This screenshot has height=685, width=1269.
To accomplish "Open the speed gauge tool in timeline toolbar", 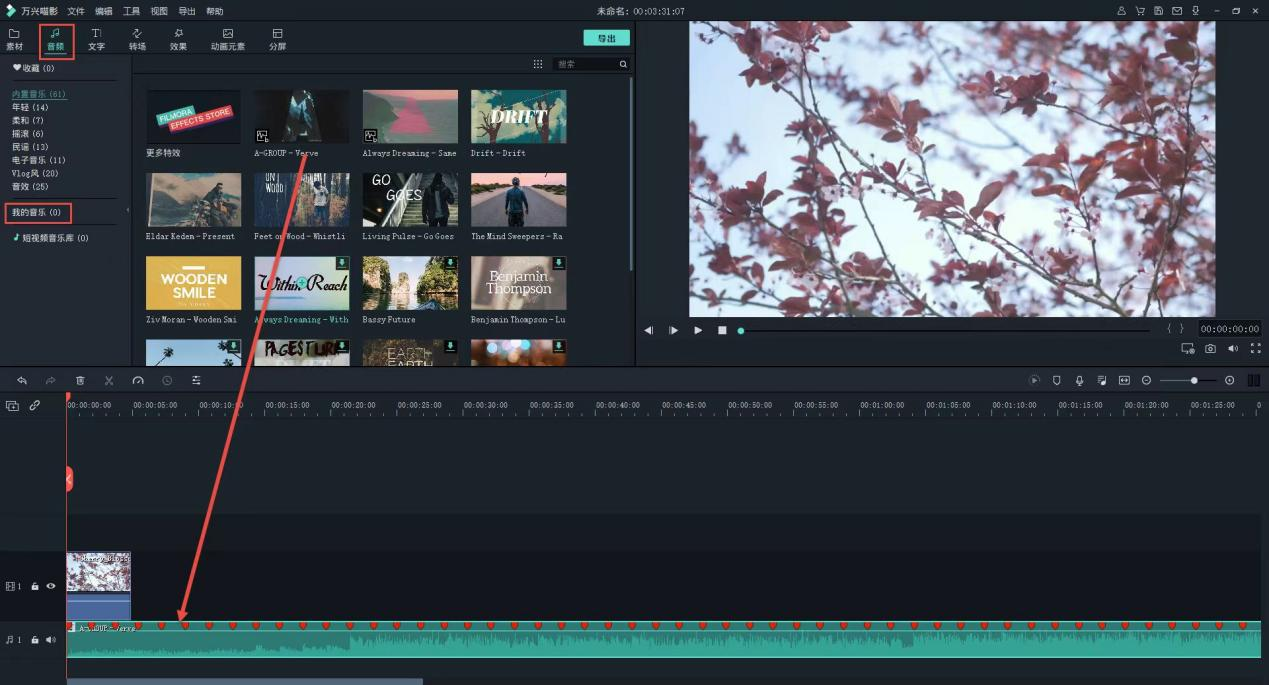I will [x=138, y=381].
